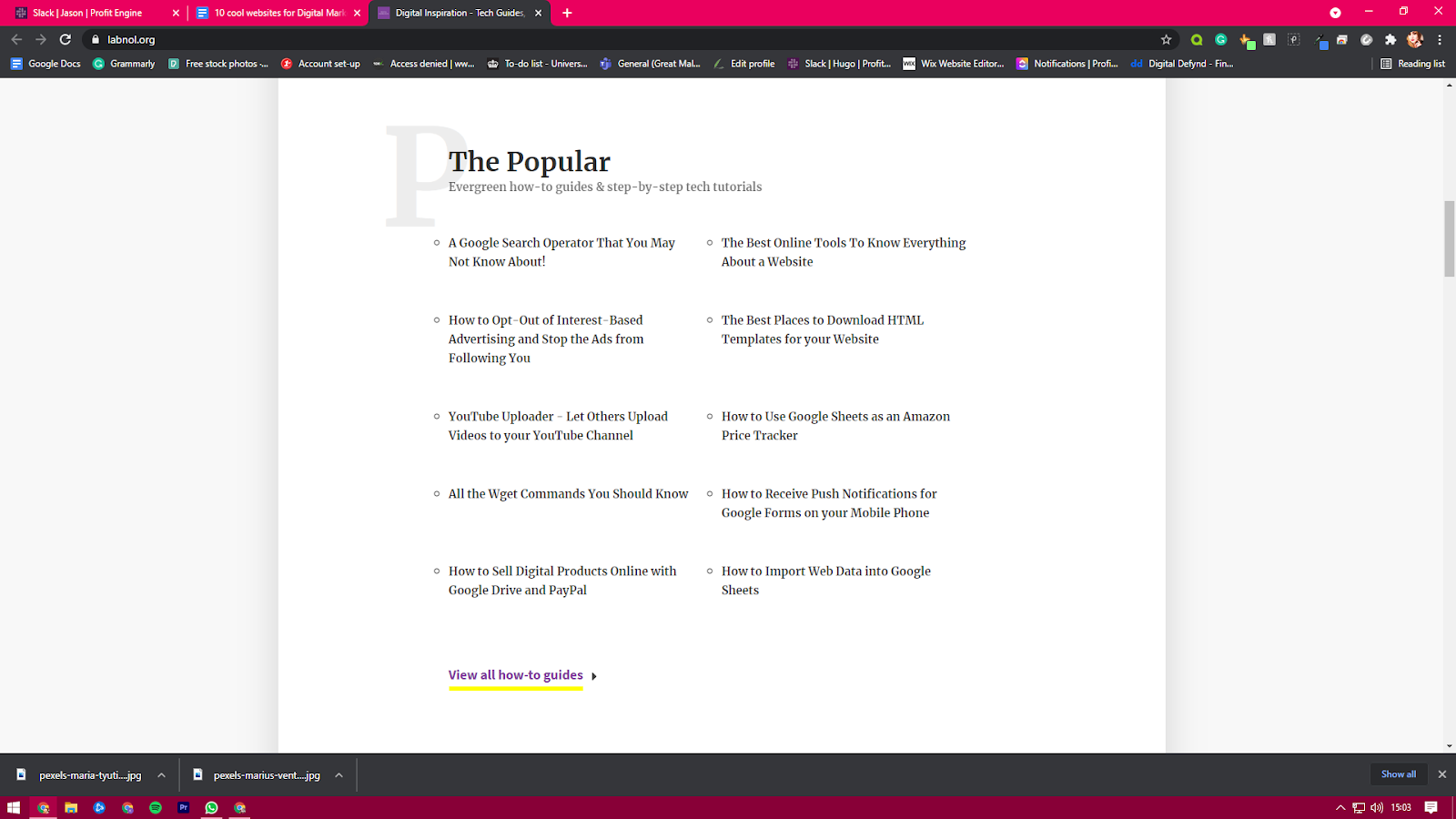Open the Windows notification center
This screenshot has height=819, width=1456.
tap(1431, 807)
